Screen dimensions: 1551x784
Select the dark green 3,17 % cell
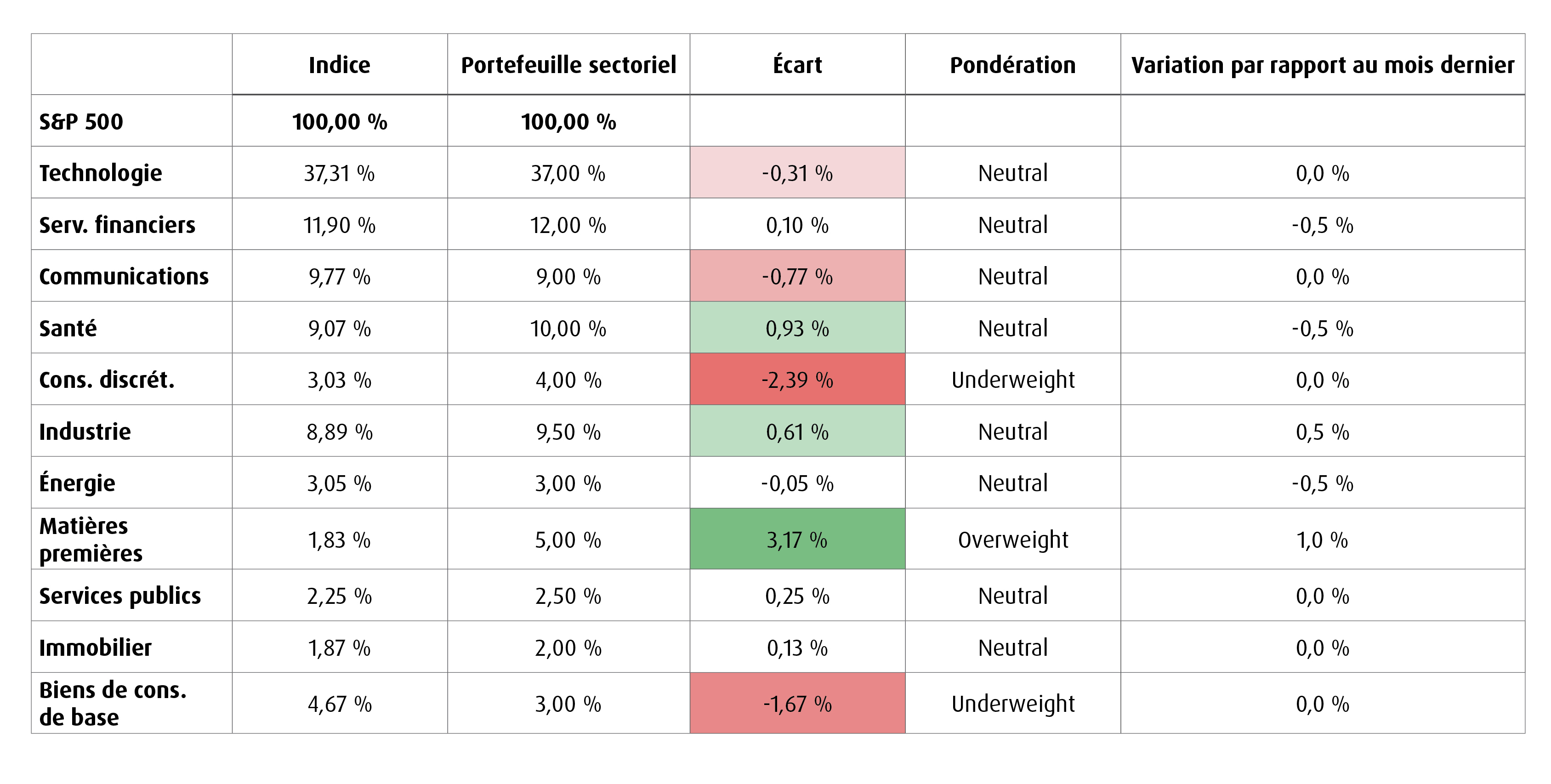click(x=797, y=539)
